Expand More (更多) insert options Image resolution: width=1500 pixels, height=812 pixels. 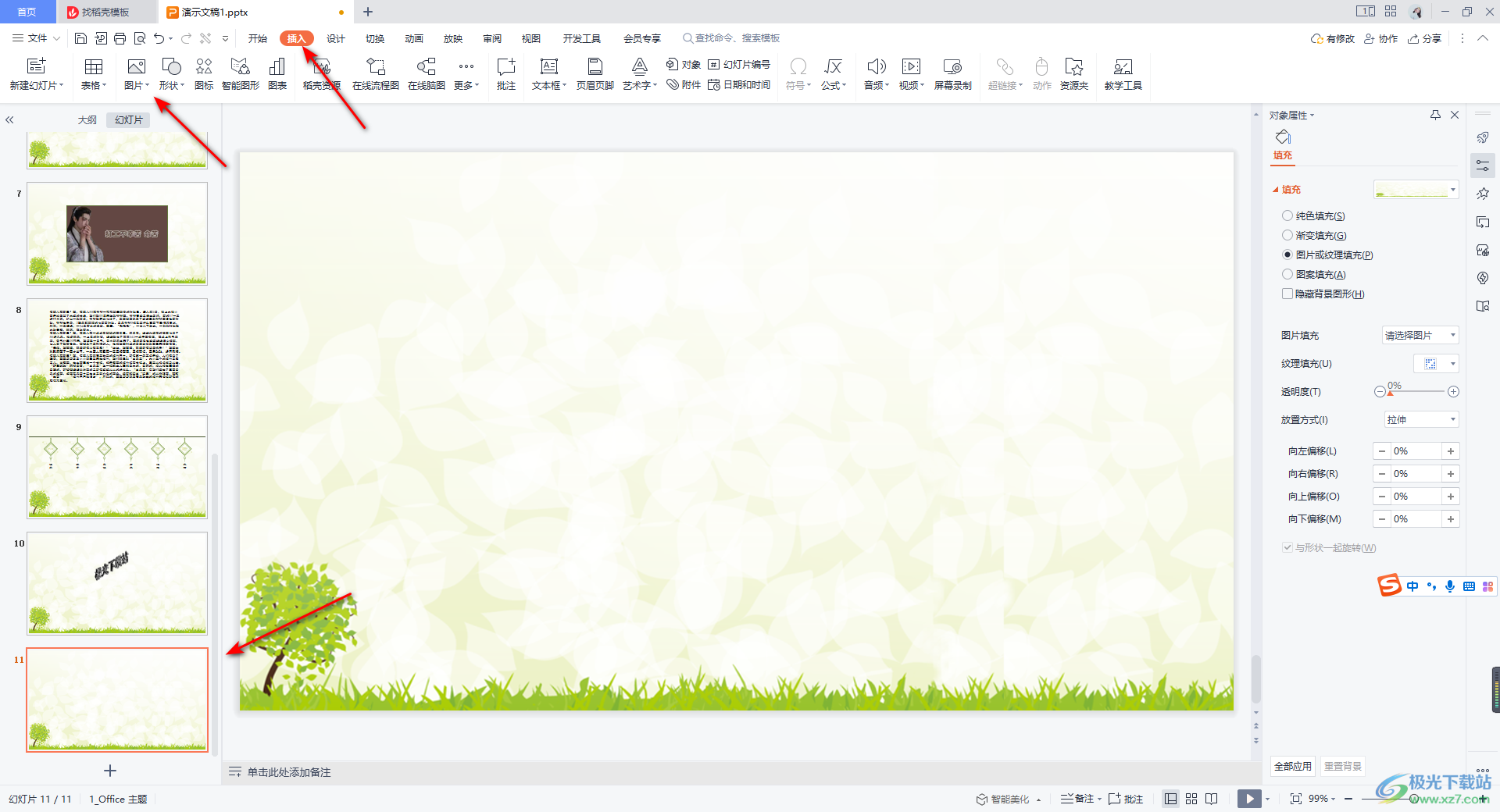pyautogui.click(x=466, y=74)
